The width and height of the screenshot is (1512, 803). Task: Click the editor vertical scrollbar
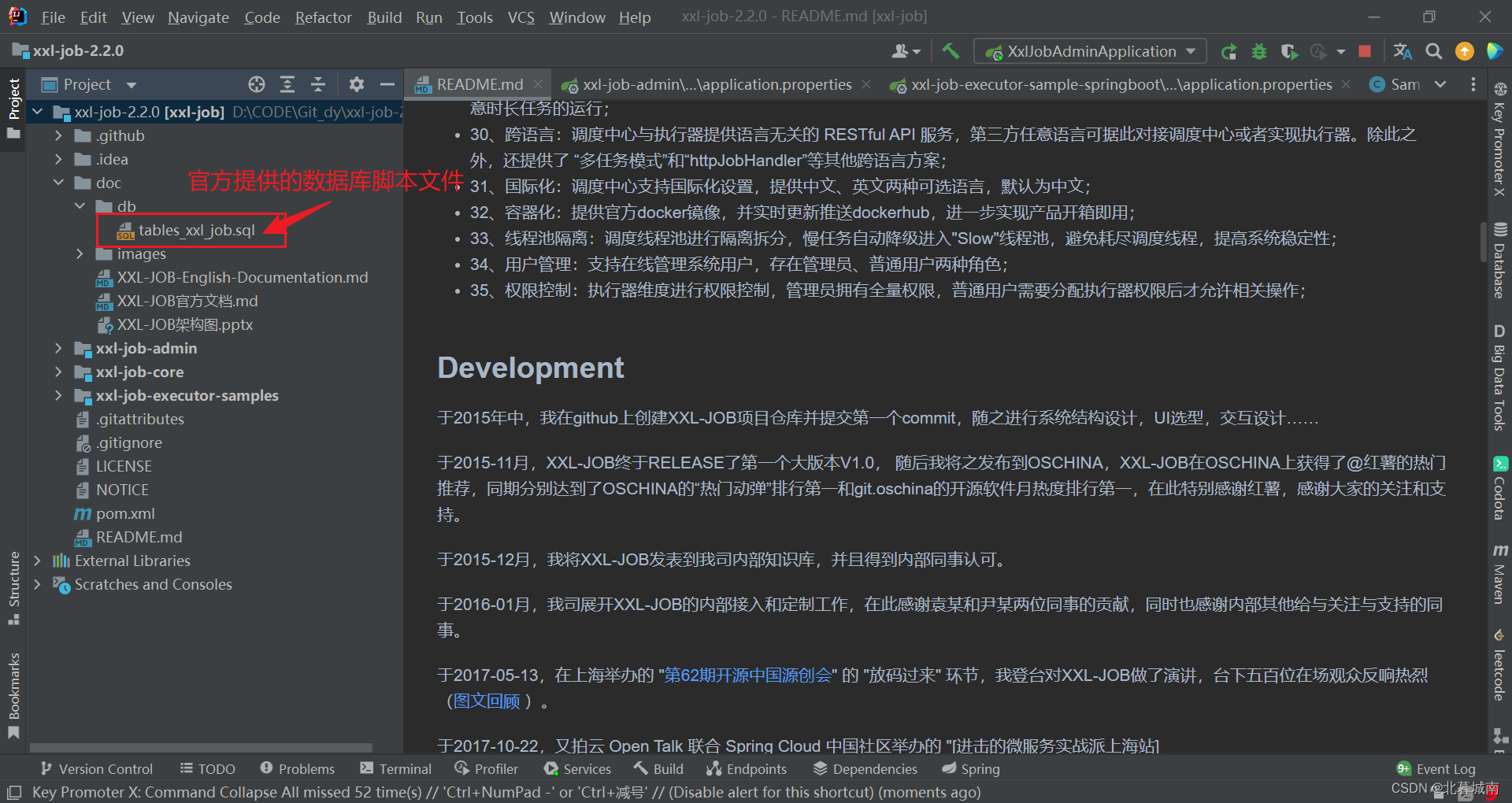pos(1483,242)
